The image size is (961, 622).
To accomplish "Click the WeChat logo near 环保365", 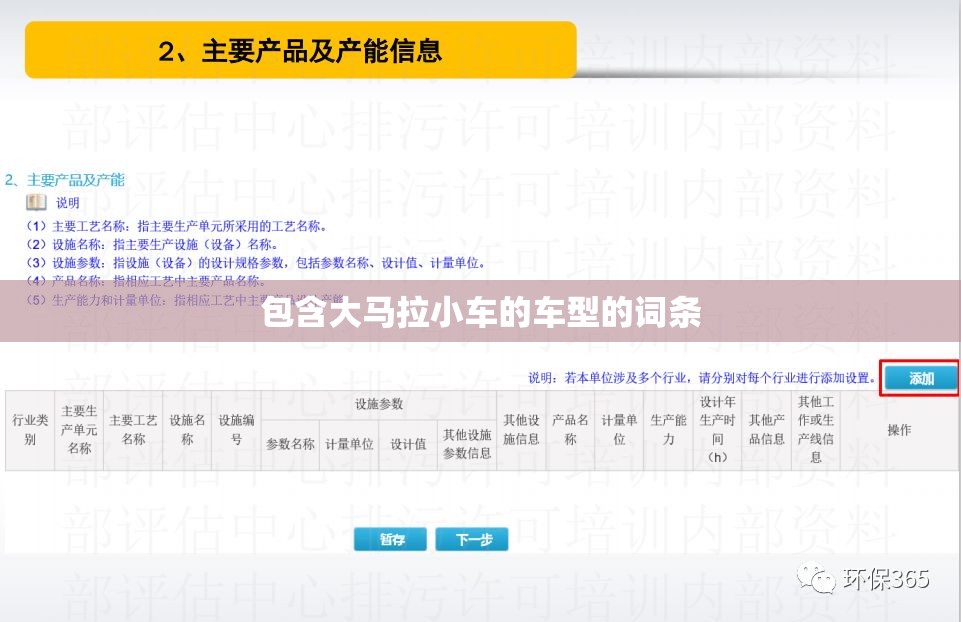I will (816, 578).
